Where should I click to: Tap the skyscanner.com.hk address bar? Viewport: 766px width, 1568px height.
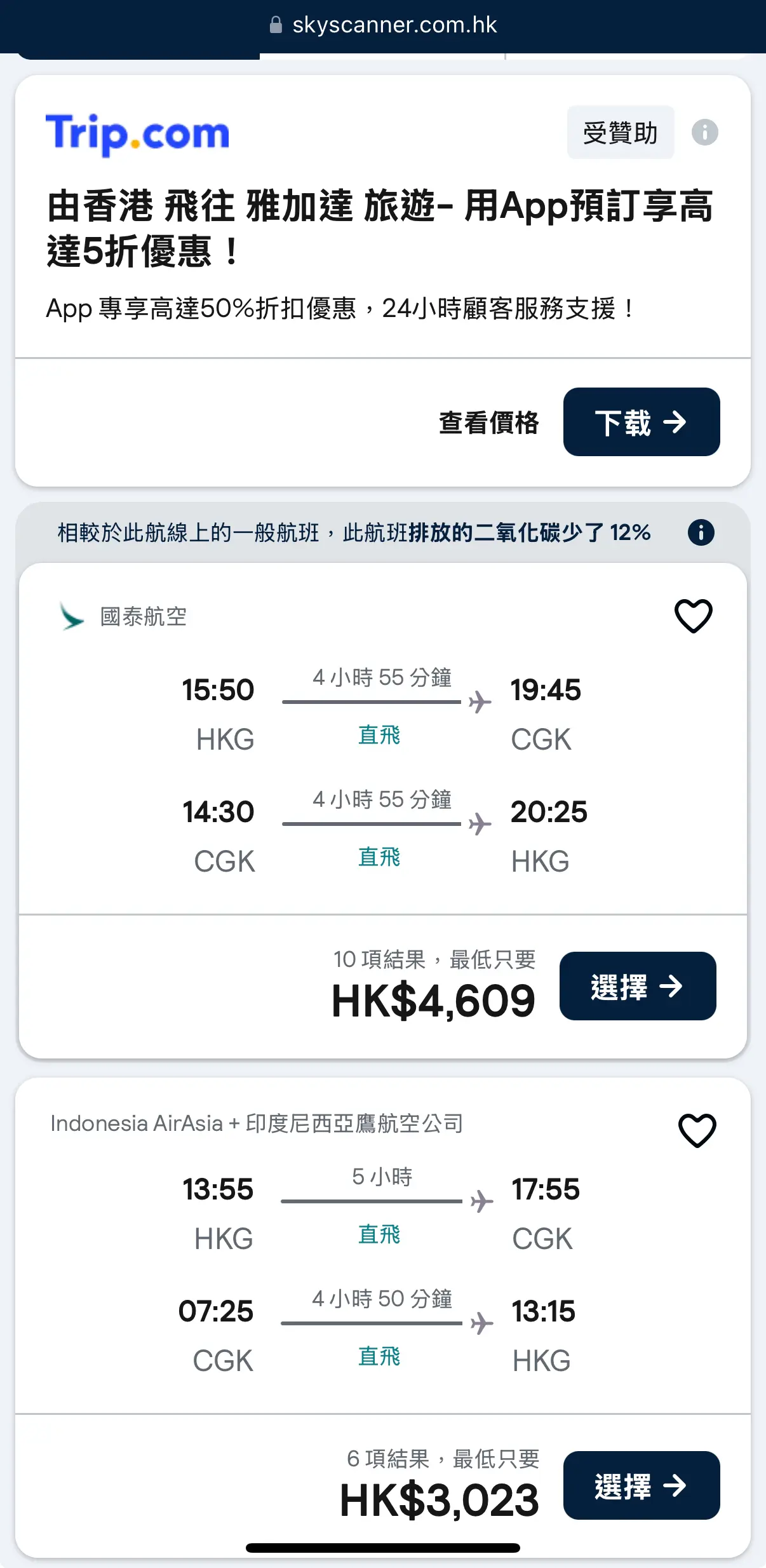coord(383,25)
